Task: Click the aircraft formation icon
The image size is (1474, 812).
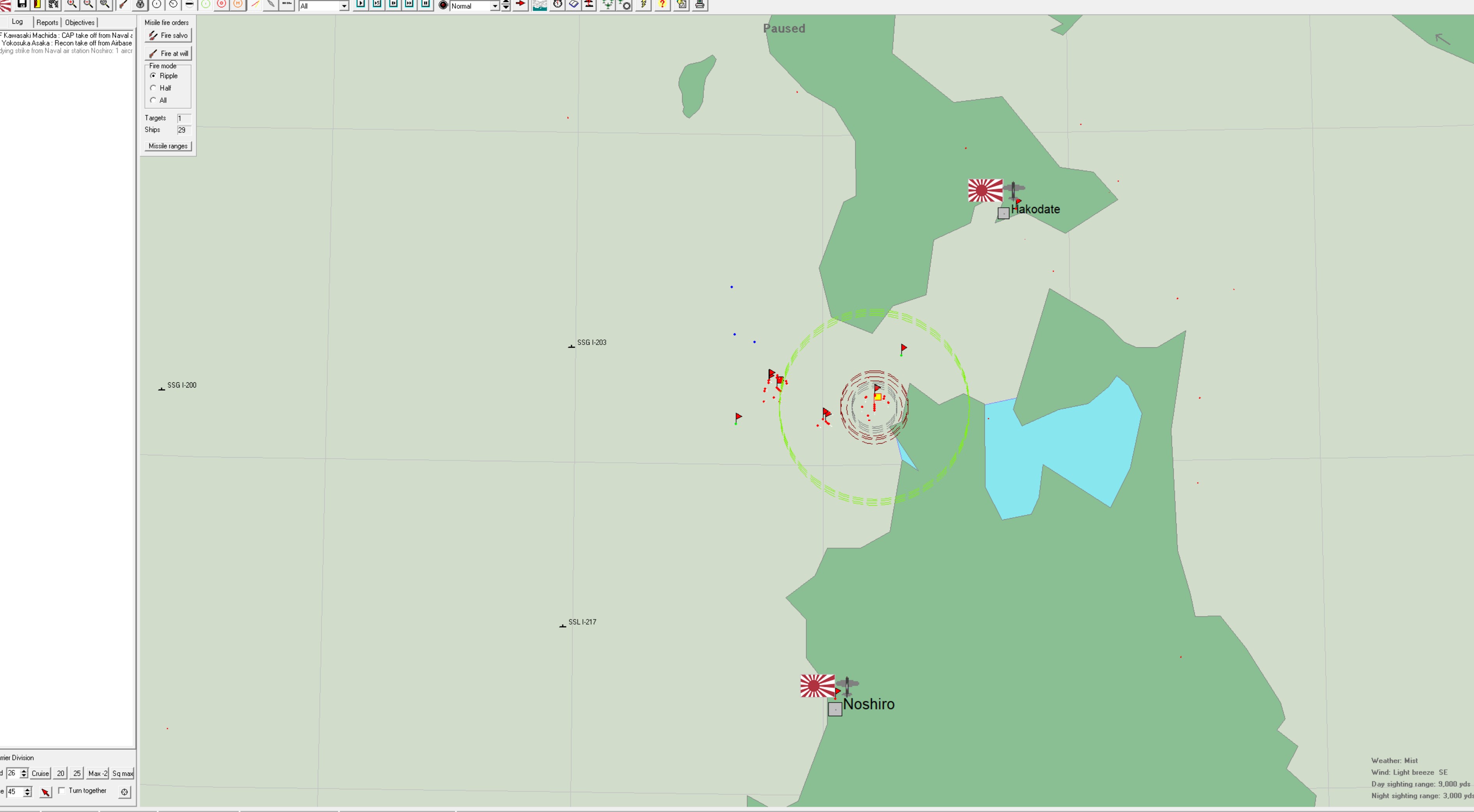Action: (x=608, y=5)
